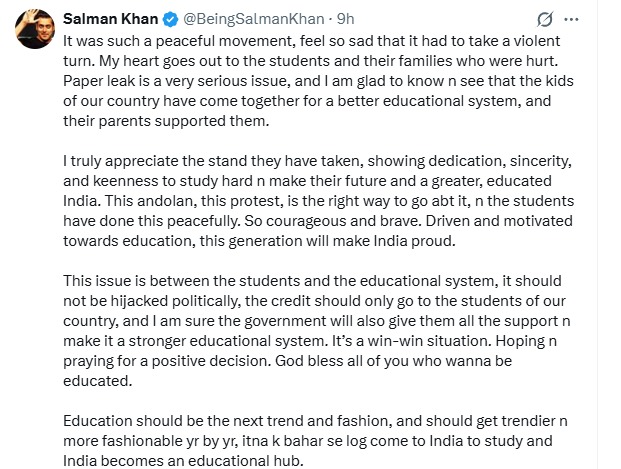Screen dimensions: 621x469
Task: Click the line starting 'India. This andolan, this protest'
Action: (x=318, y=201)
